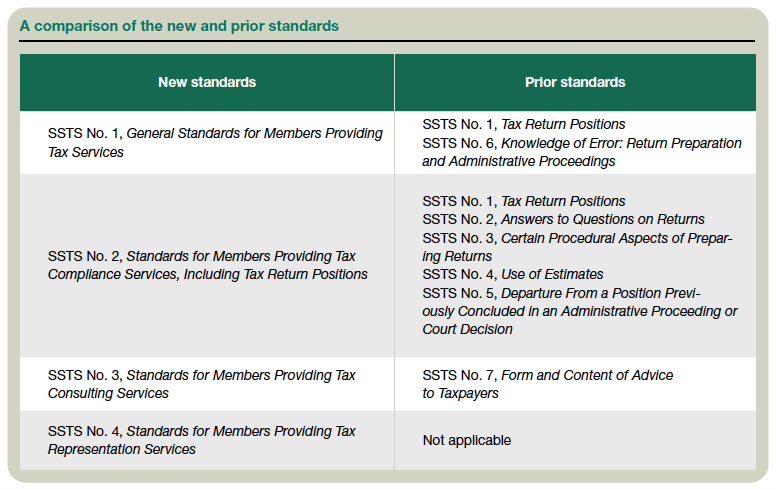This screenshot has width=776, height=490.
Task: Click "Tax Return Positions" in the second table row
Action: click(x=563, y=201)
